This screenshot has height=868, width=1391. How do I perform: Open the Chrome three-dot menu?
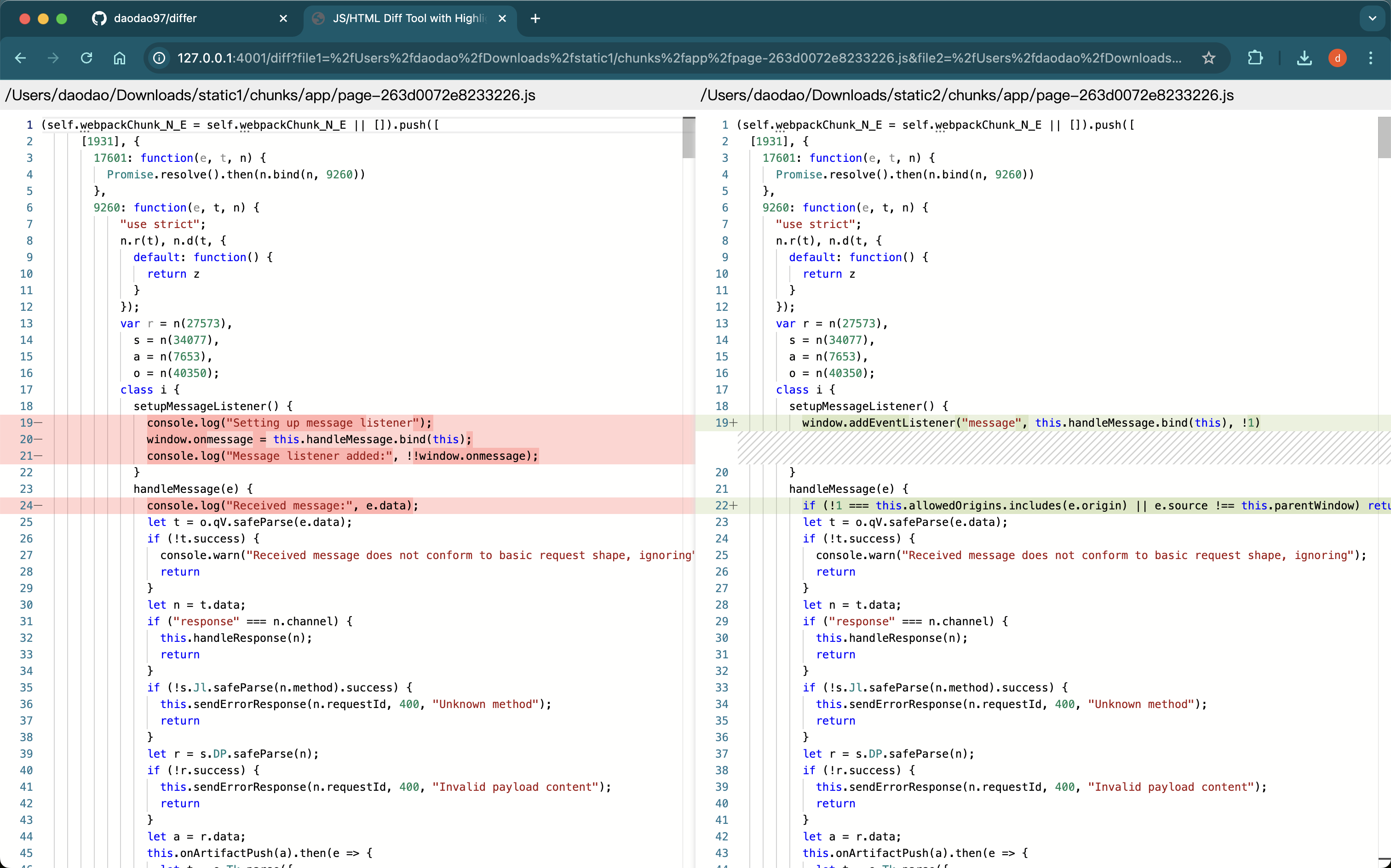click(1370, 58)
